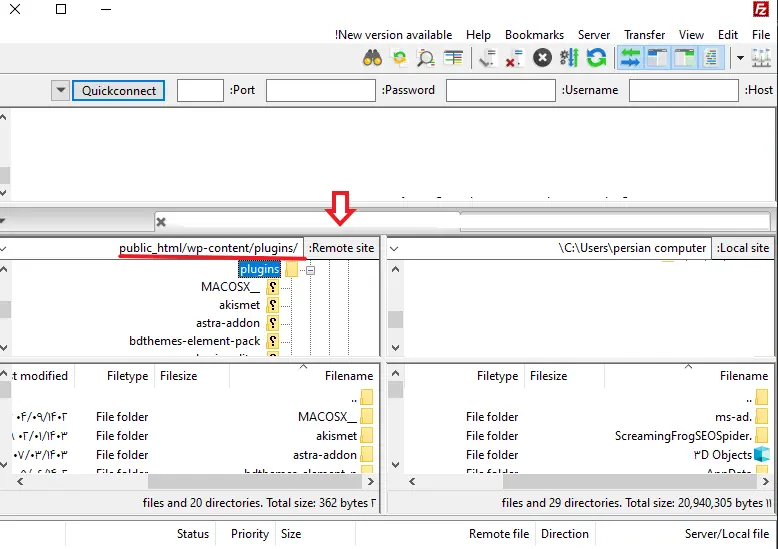This screenshot has height=549, width=778.
Task: Select astra-addon folder in remote tree
Action: [228, 323]
